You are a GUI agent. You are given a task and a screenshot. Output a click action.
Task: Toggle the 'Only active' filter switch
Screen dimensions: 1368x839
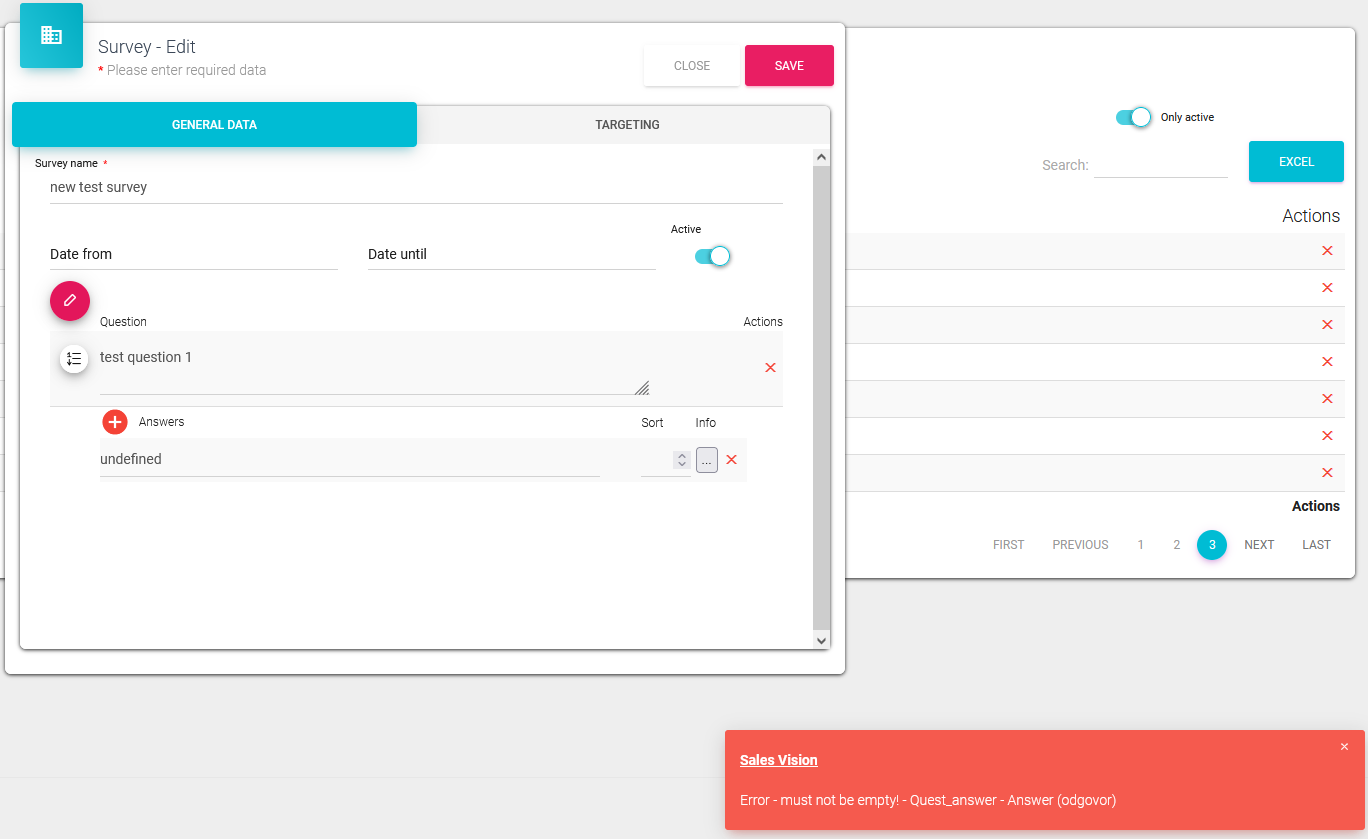tap(1134, 118)
